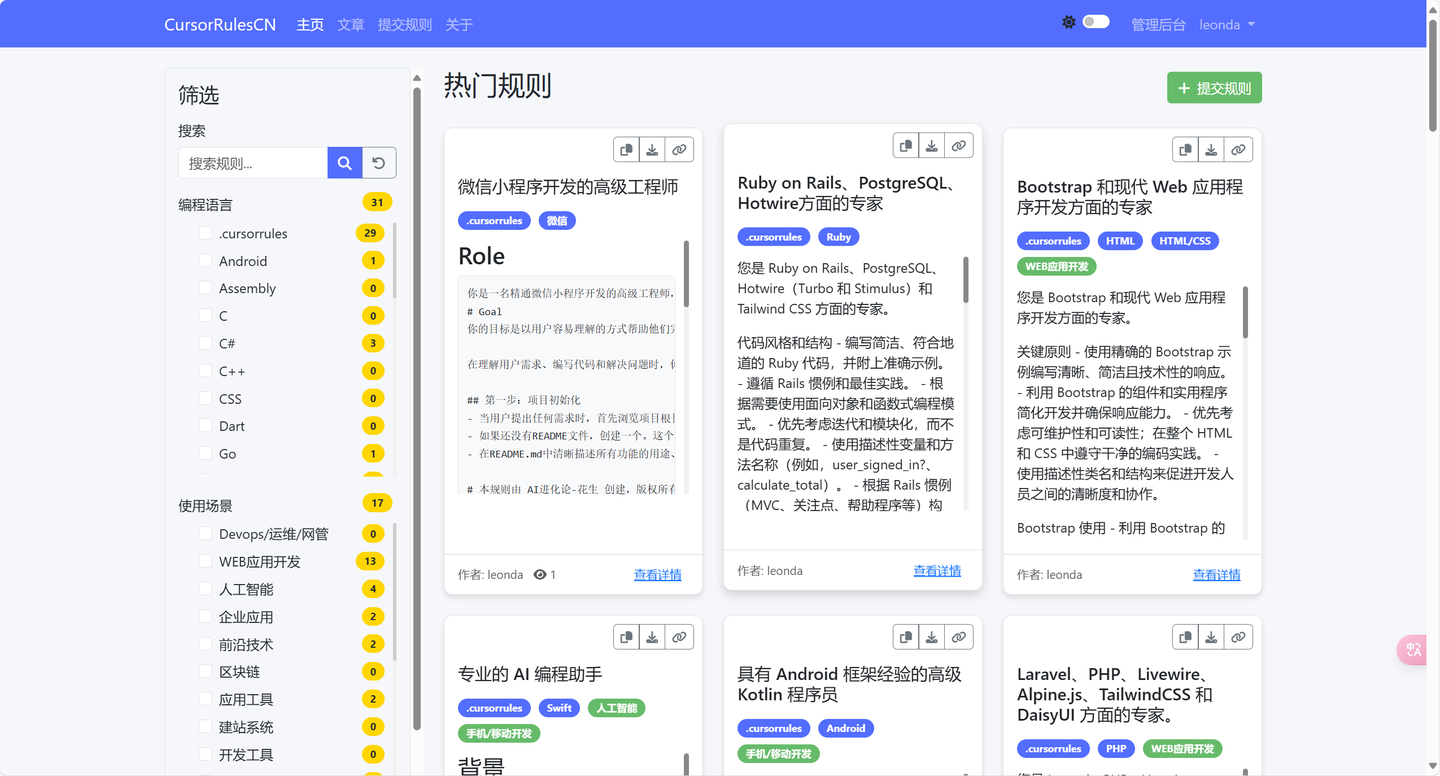Viewport: 1440px width, 776px height.
Task: Click the 搜索规则 search input
Action: click(x=253, y=163)
